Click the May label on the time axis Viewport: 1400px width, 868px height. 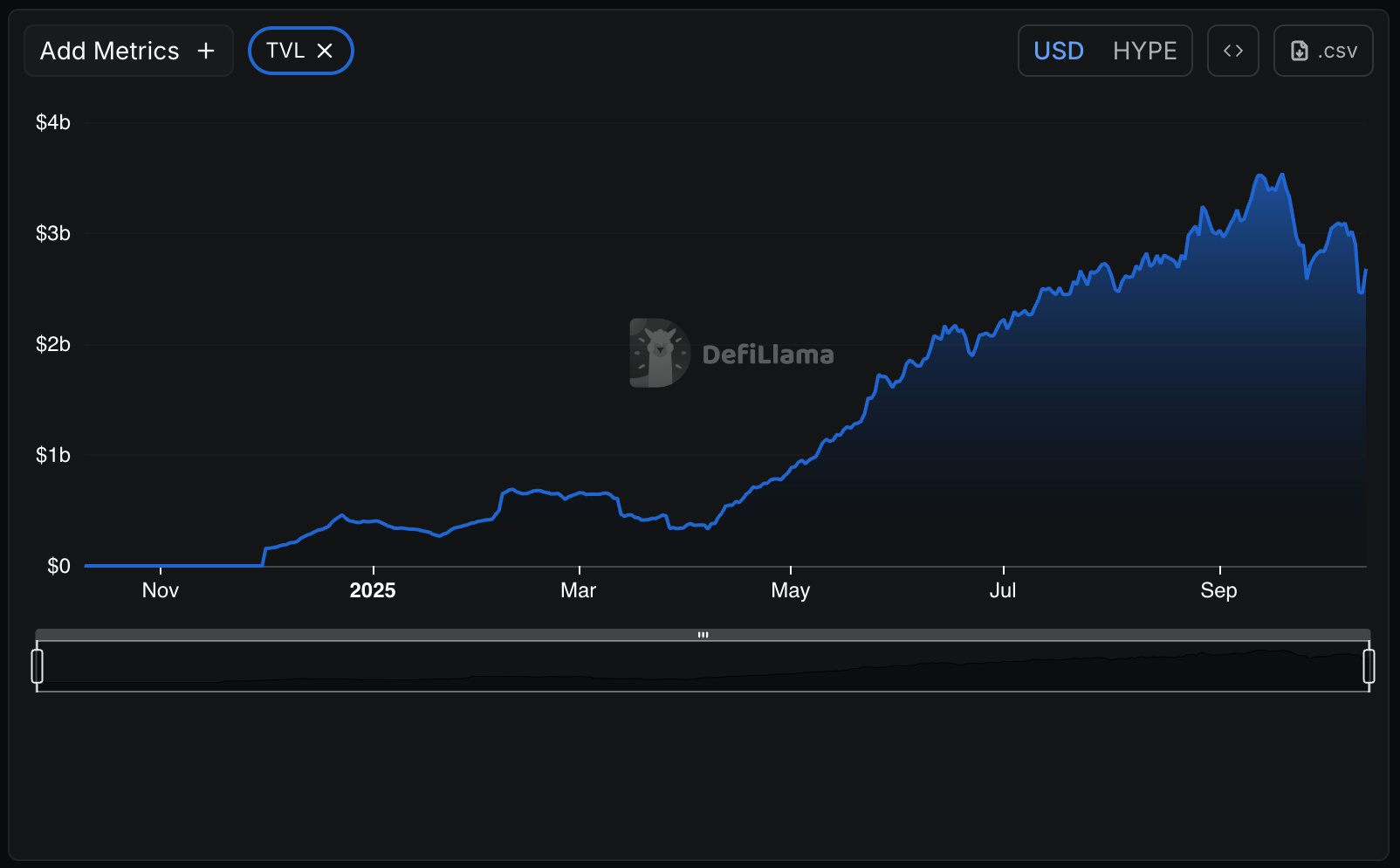tap(790, 591)
